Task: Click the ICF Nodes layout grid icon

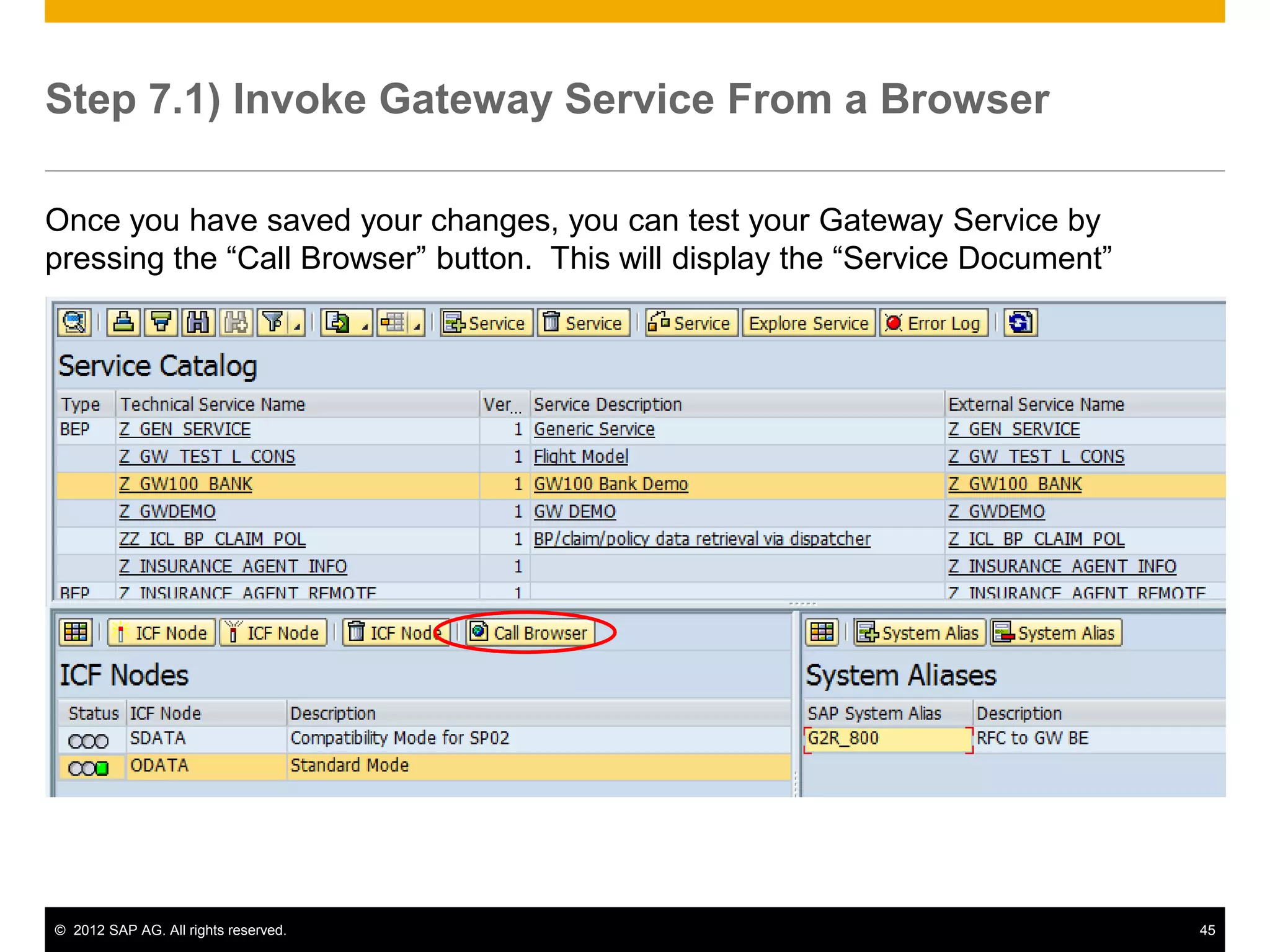Action: coord(76,632)
